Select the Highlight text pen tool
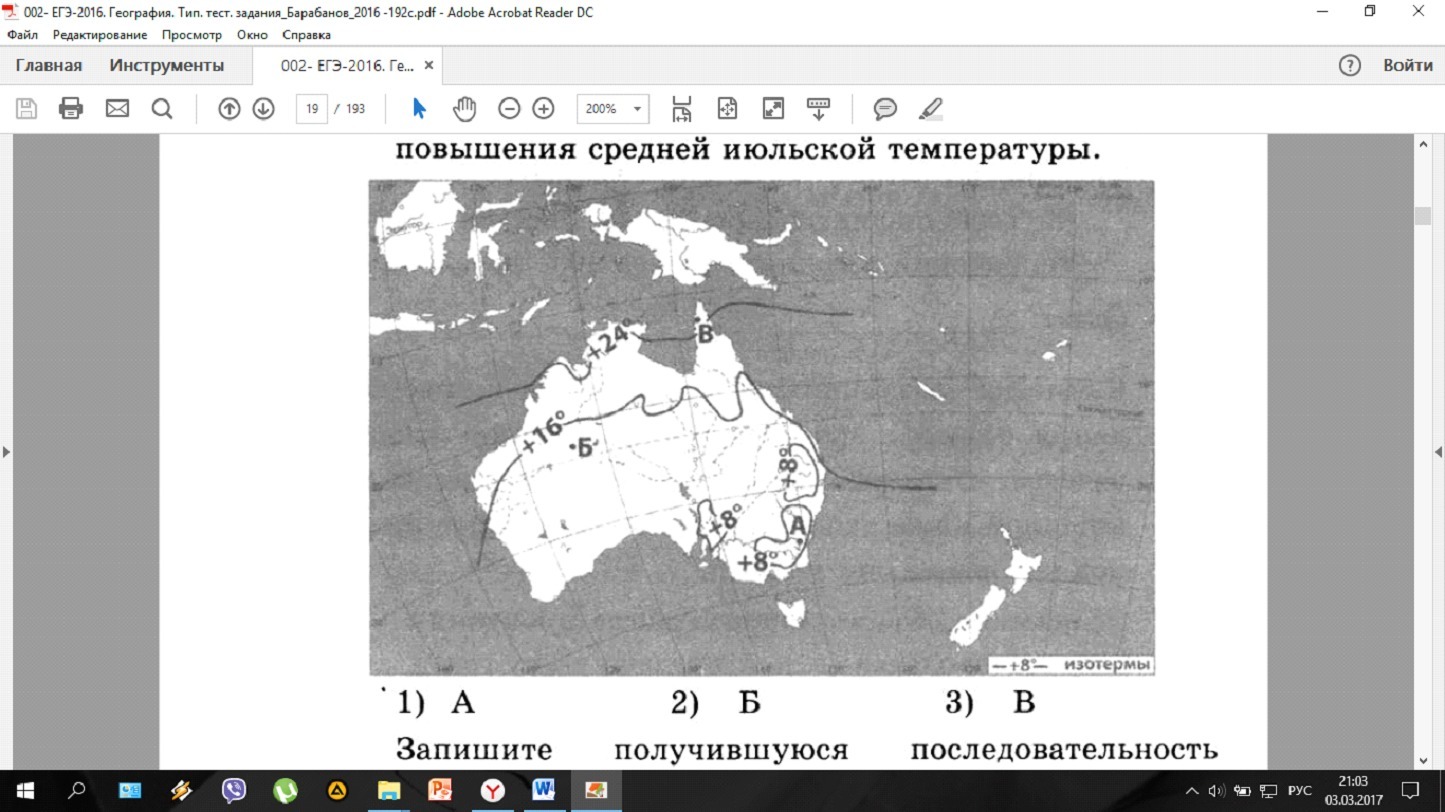Viewport: 1445px width, 812px height. (930, 108)
